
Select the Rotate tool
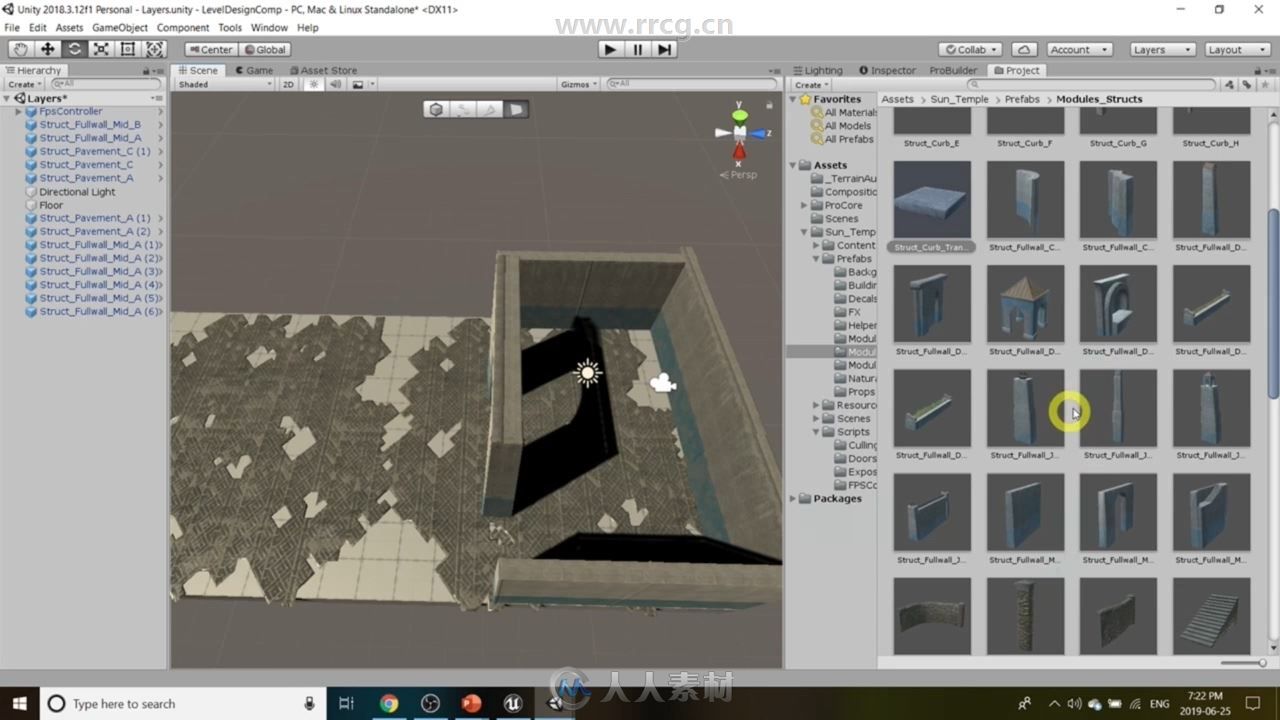tap(74, 49)
